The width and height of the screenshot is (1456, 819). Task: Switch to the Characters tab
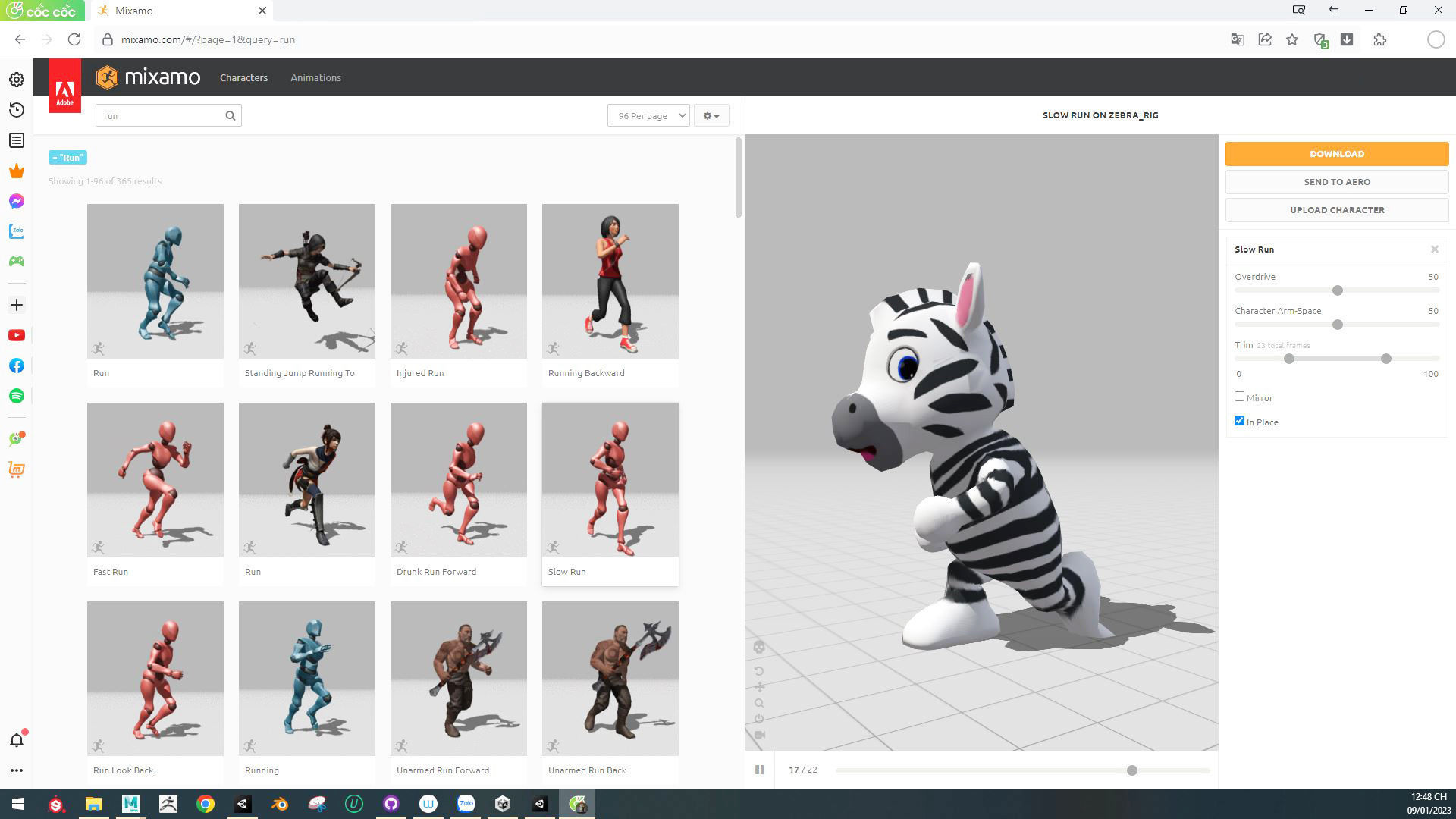[243, 77]
